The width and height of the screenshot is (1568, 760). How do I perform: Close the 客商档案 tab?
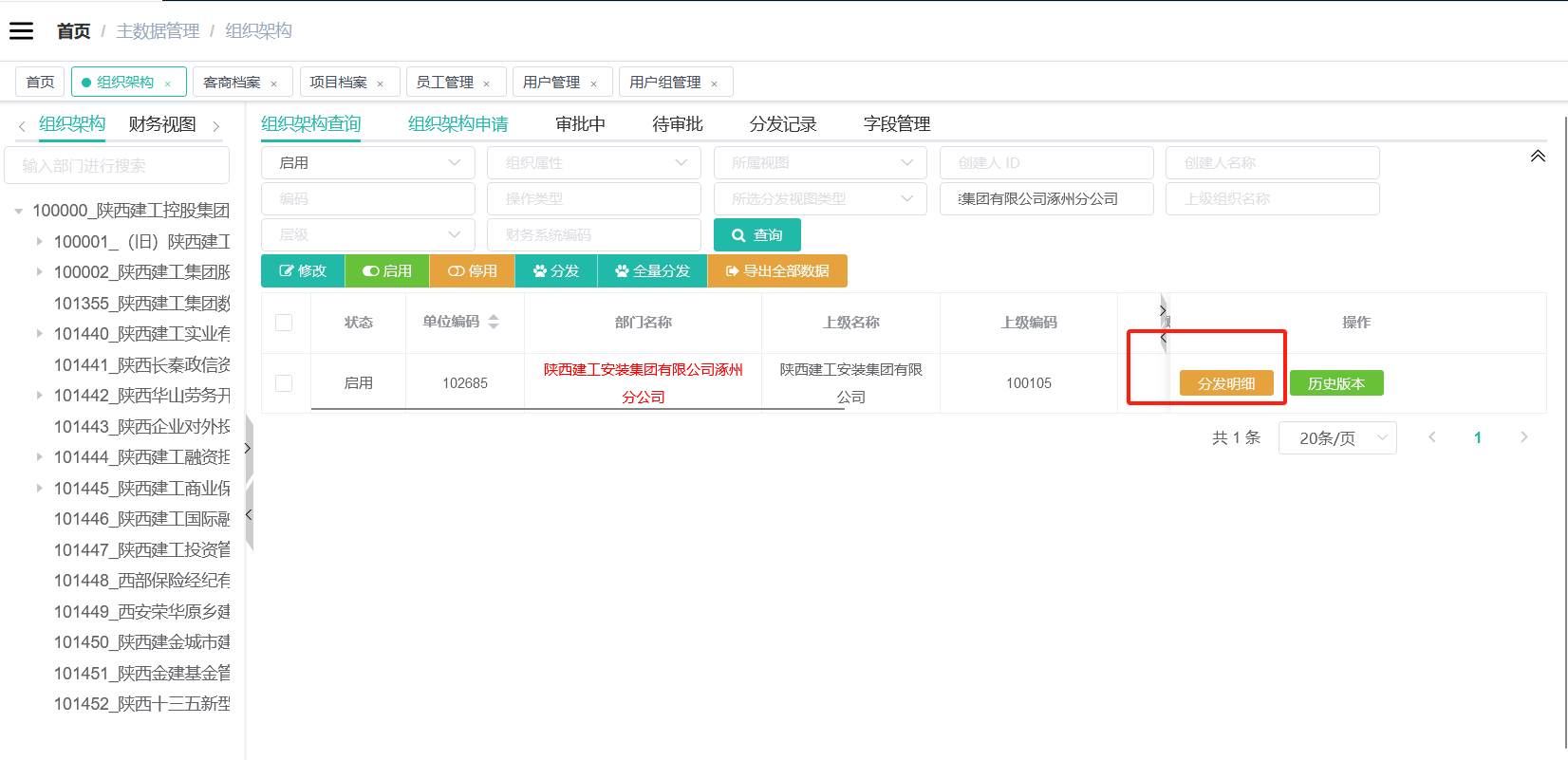pos(274,83)
